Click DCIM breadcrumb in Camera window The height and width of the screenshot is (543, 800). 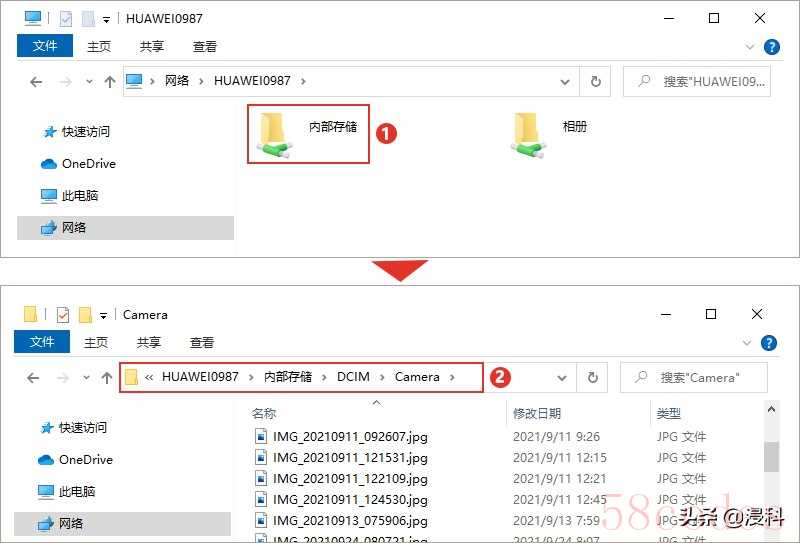pos(353,377)
